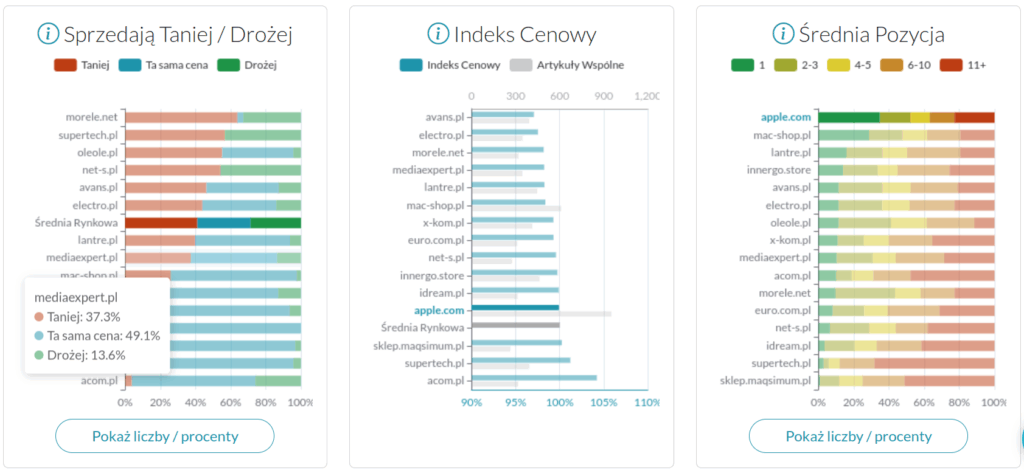Click avans.pl label in Sprzedają chart
Viewport: 1024px width, 473px height.
[x=99, y=188]
